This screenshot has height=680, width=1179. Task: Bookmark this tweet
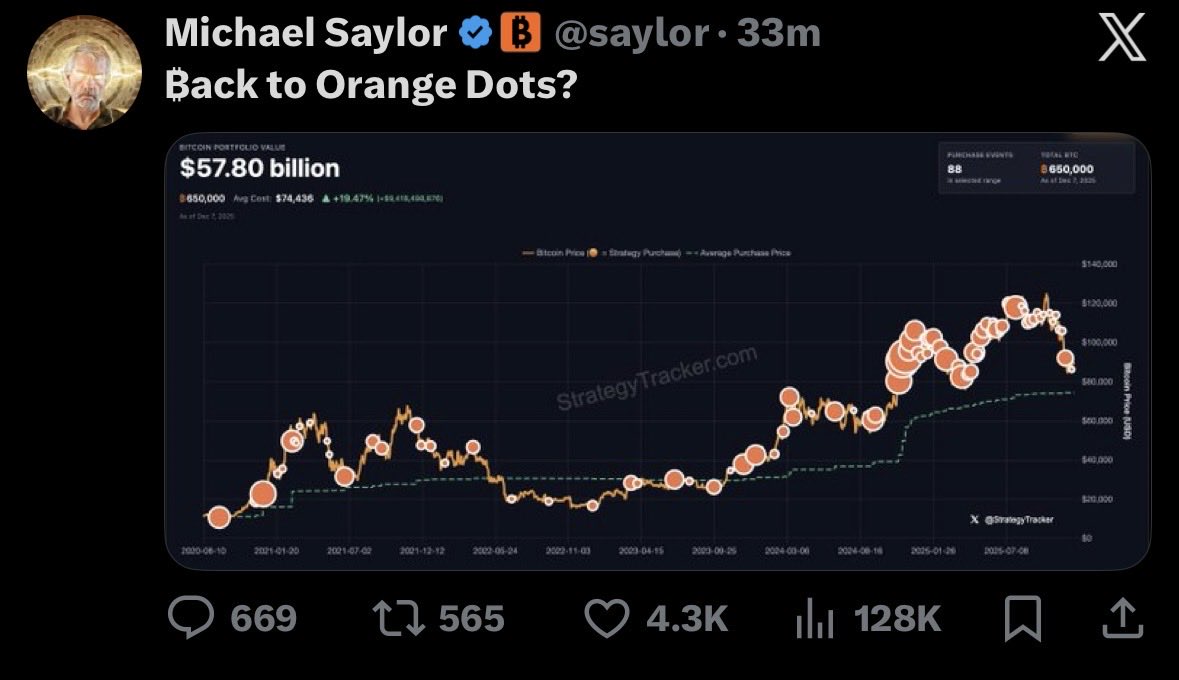[x=1023, y=617]
